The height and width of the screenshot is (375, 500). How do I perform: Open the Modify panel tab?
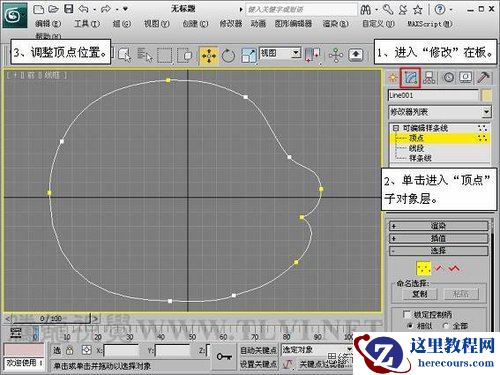click(411, 78)
